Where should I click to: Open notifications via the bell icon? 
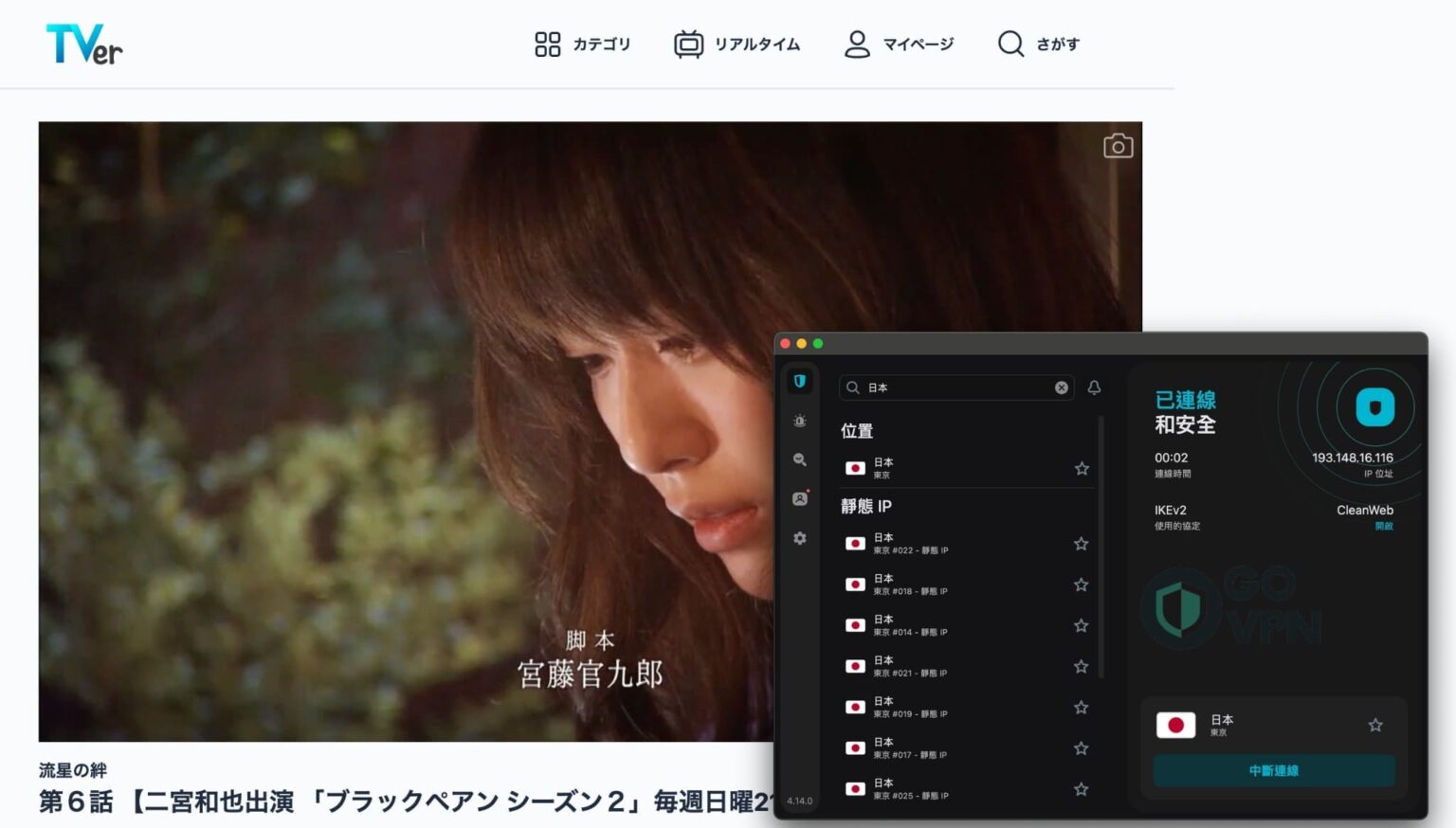[x=1094, y=387]
